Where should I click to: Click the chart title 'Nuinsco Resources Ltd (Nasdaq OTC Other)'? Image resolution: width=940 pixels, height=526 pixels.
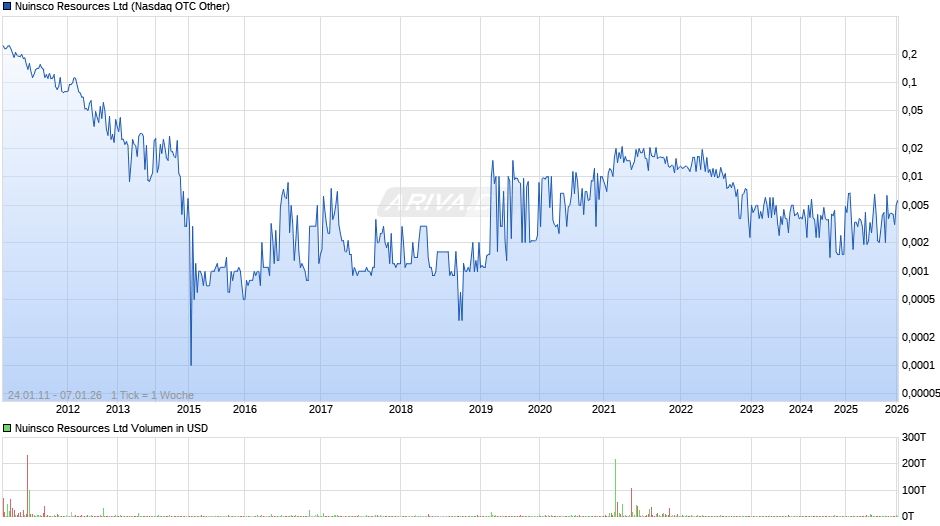coord(122,7)
